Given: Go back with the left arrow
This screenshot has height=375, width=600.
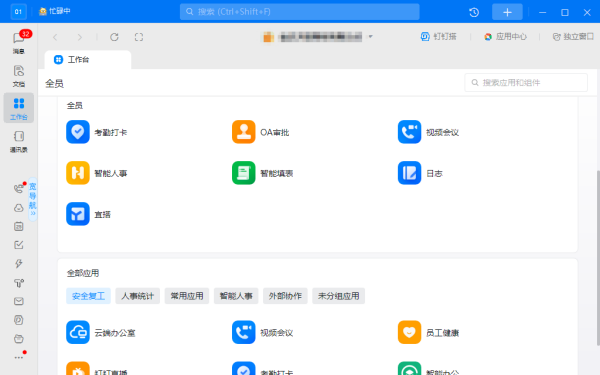Looking at the screenshot, I should coord(55,37).
